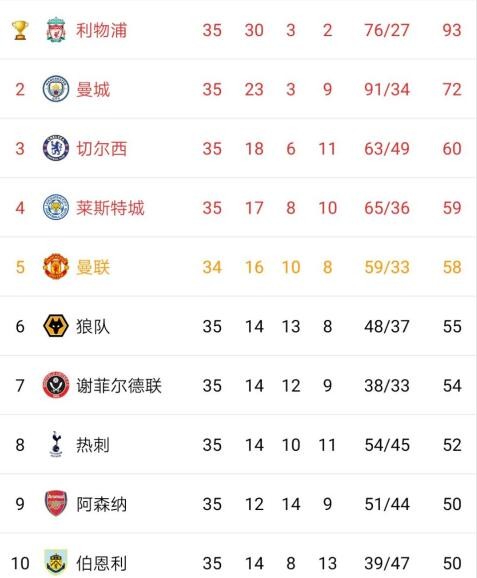This screenshot has width=477, height=578.
Task: Select the Chelsea club badge
Action: pyautogui.click(x=56, y=148)
